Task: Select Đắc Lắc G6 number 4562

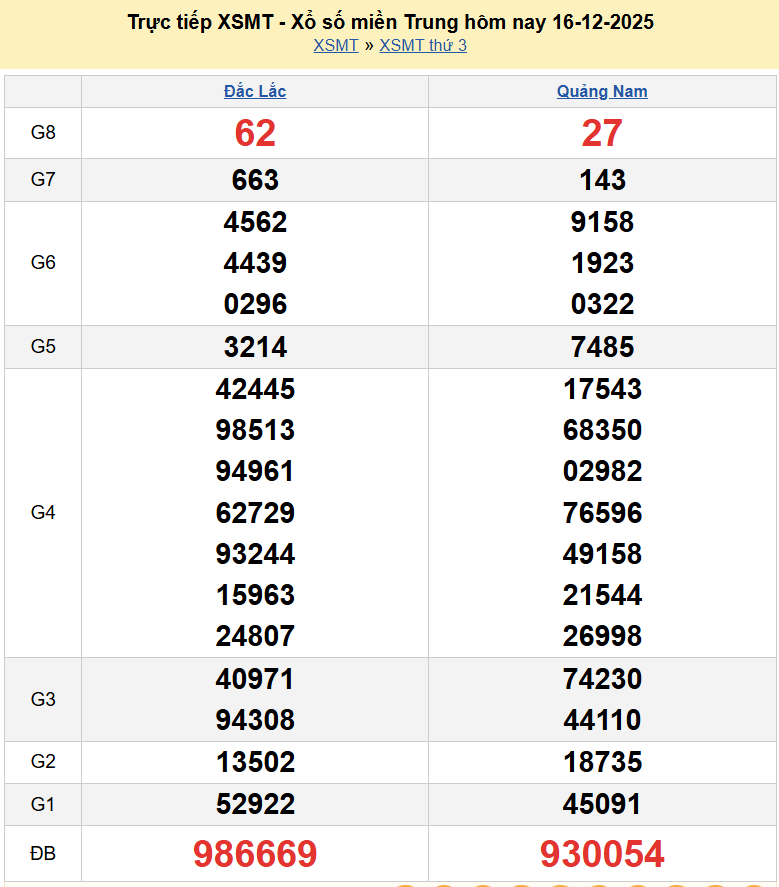Action: point(255,222)
